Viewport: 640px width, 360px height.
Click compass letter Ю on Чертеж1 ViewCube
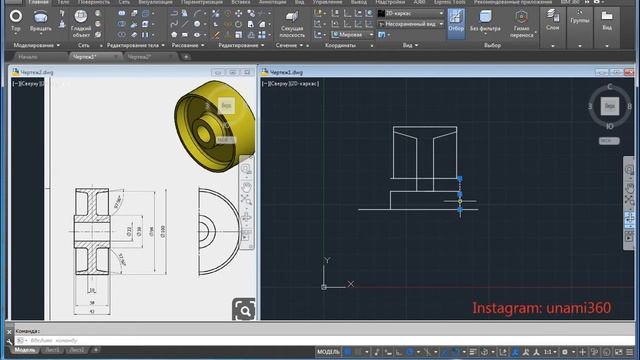tap(609, 127)
